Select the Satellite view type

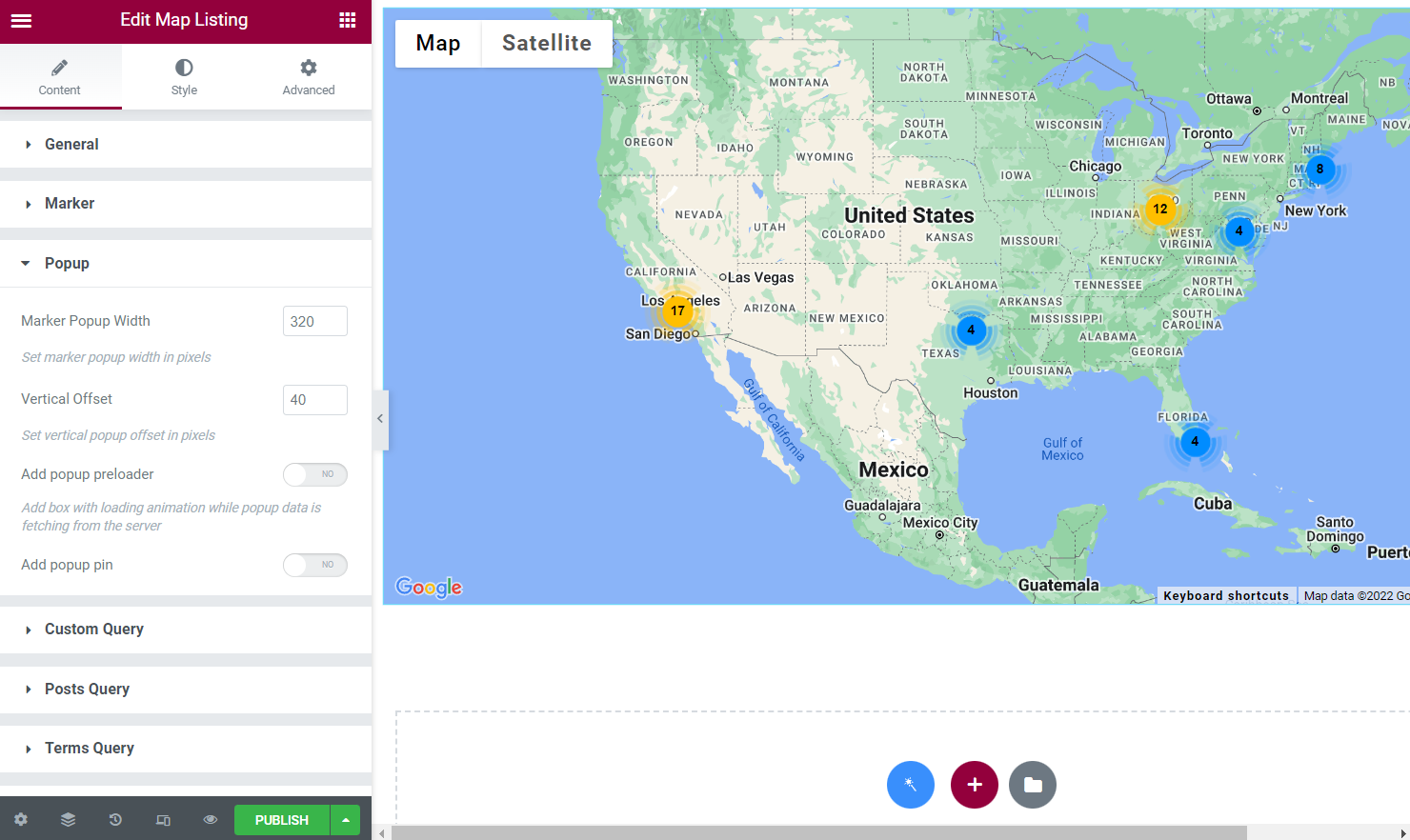pos(547,44)
